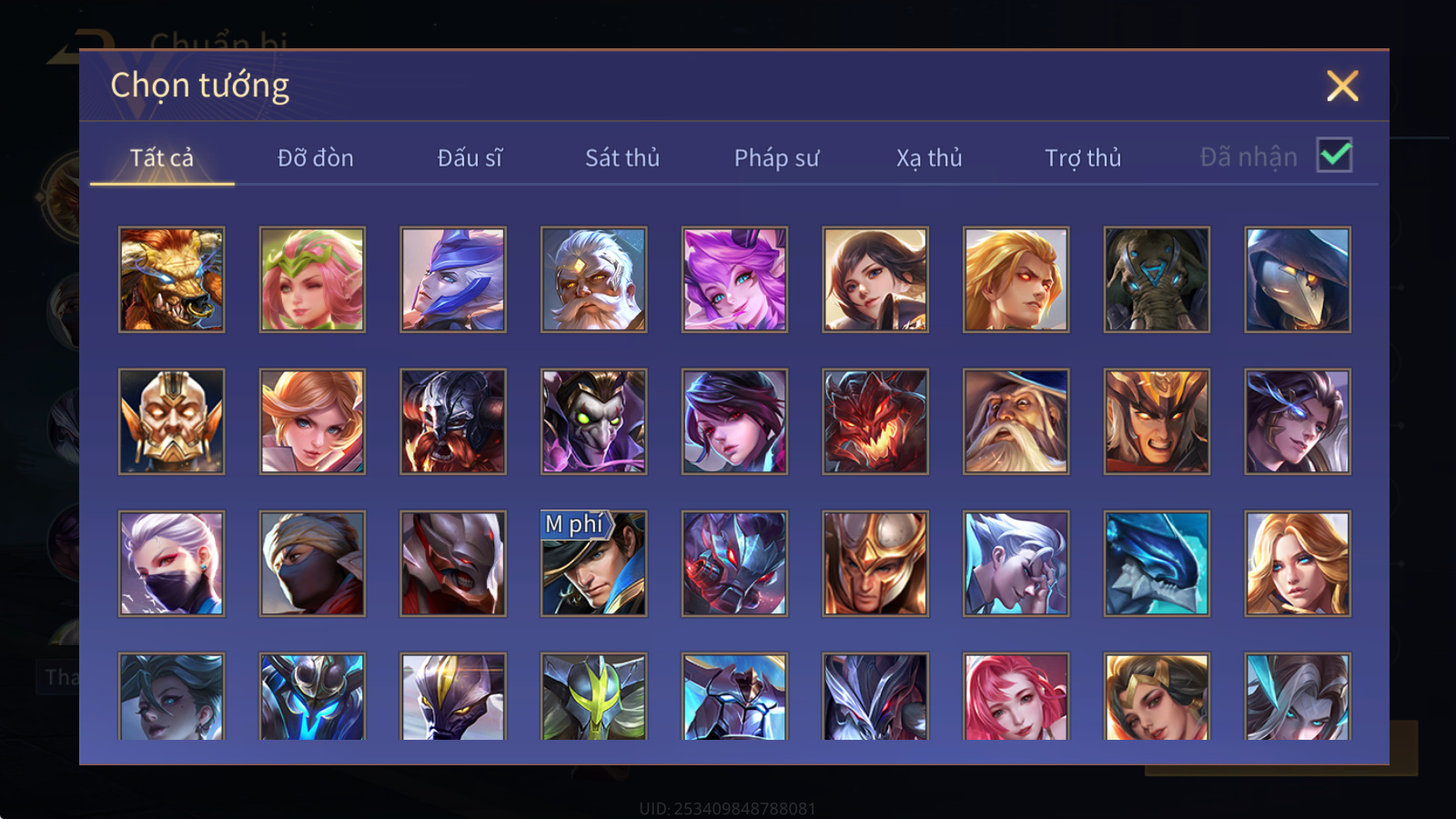Screen dimensions: 1456x819
Task: Pick the pink-haired girl with green crown
Action: (312, 279)
